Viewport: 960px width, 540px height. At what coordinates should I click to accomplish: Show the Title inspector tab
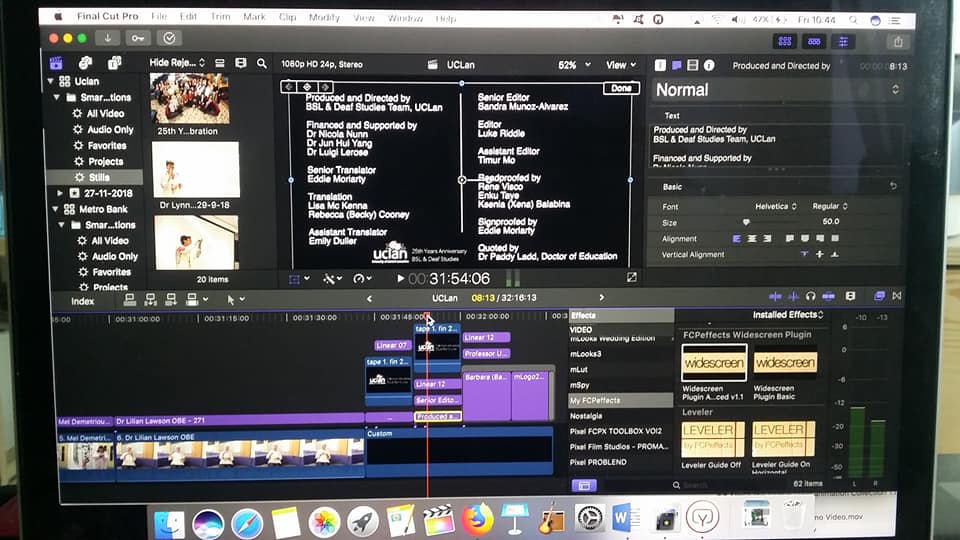pos(677,65)
